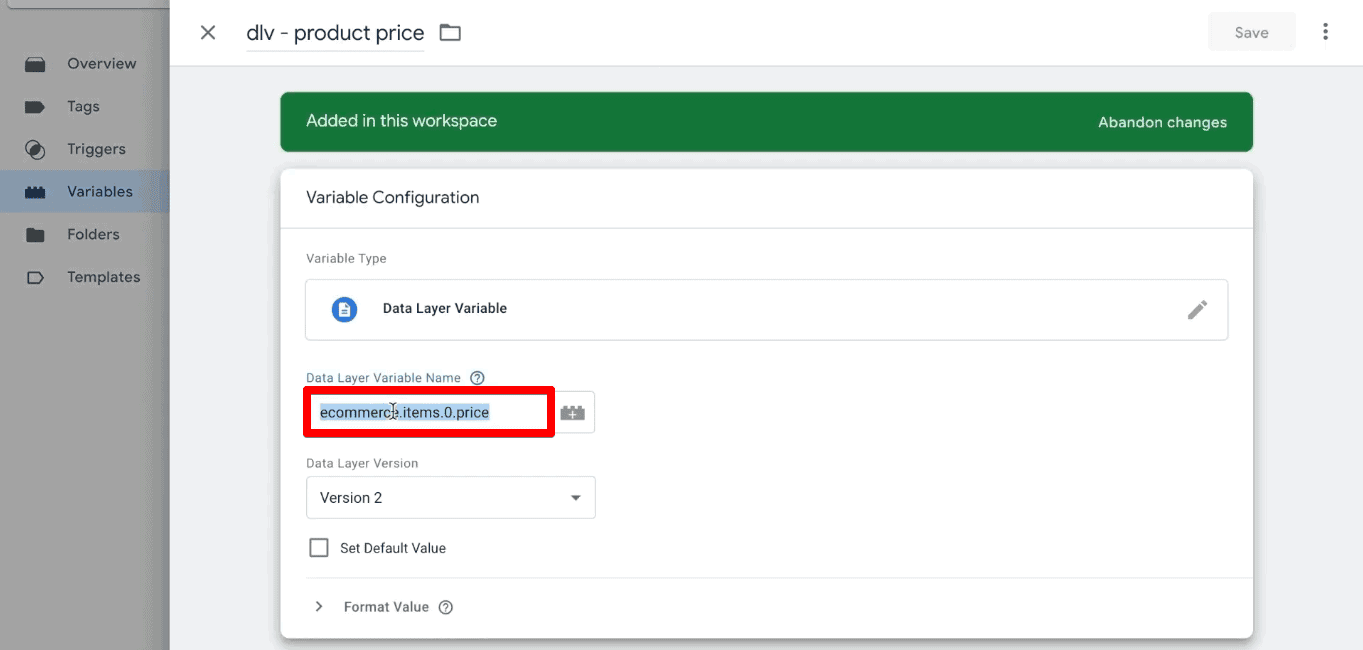Screen dimensions: 1363x650
Task: Open the Tags section icon
Action: click(35, 106)
